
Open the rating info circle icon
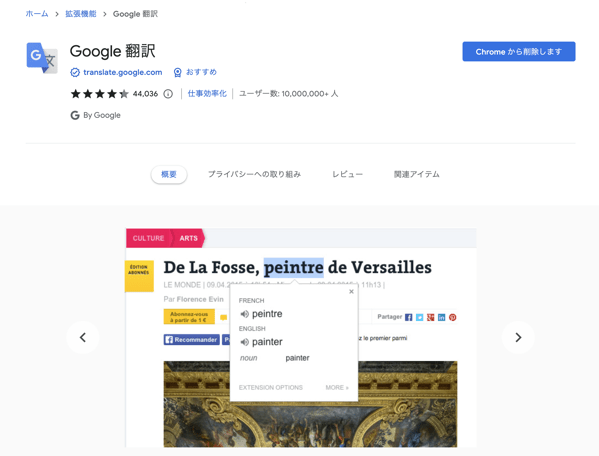tap(168, 94)
